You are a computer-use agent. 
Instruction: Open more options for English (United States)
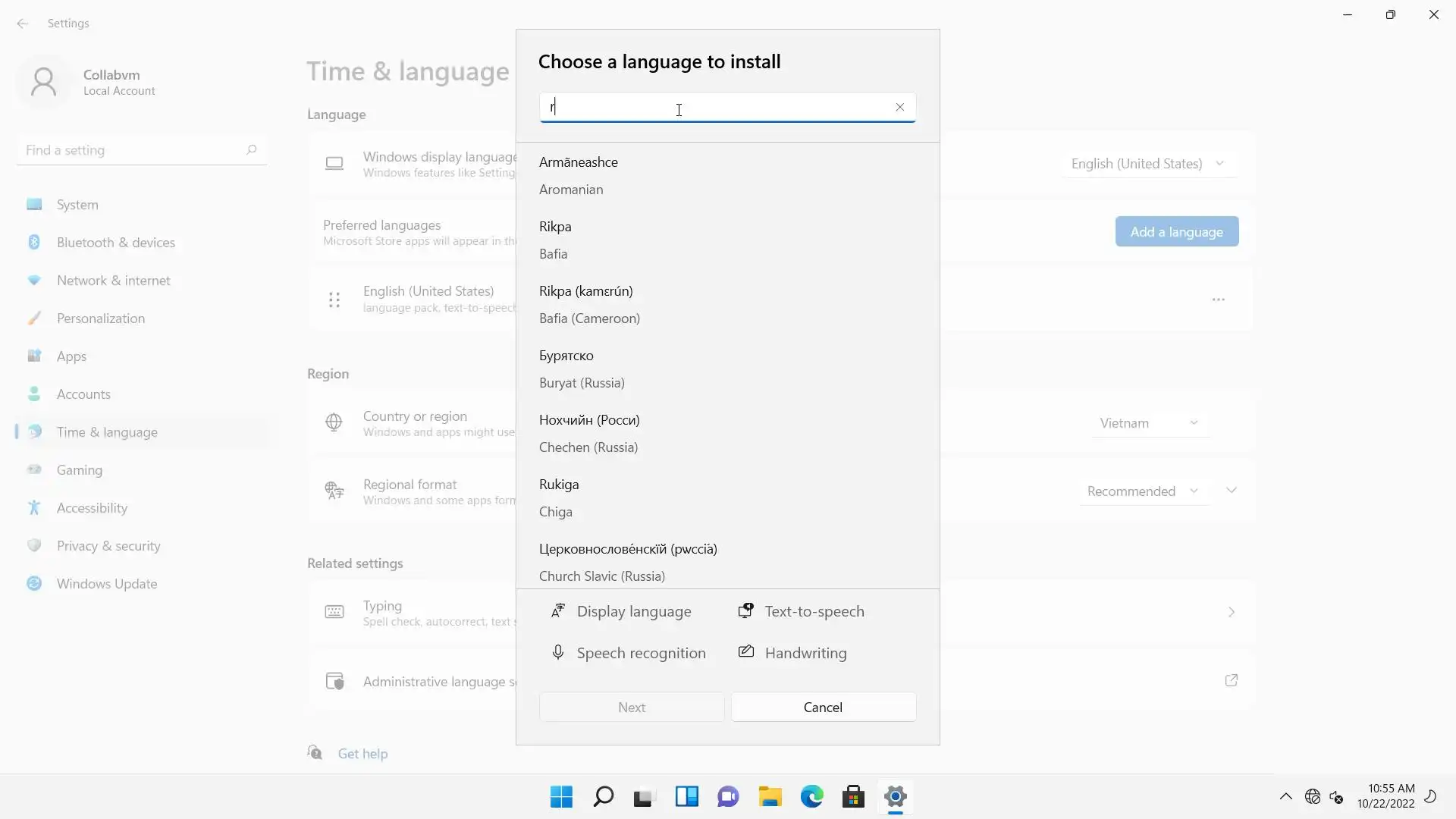pyautogui.click(x=1218, y=300)
